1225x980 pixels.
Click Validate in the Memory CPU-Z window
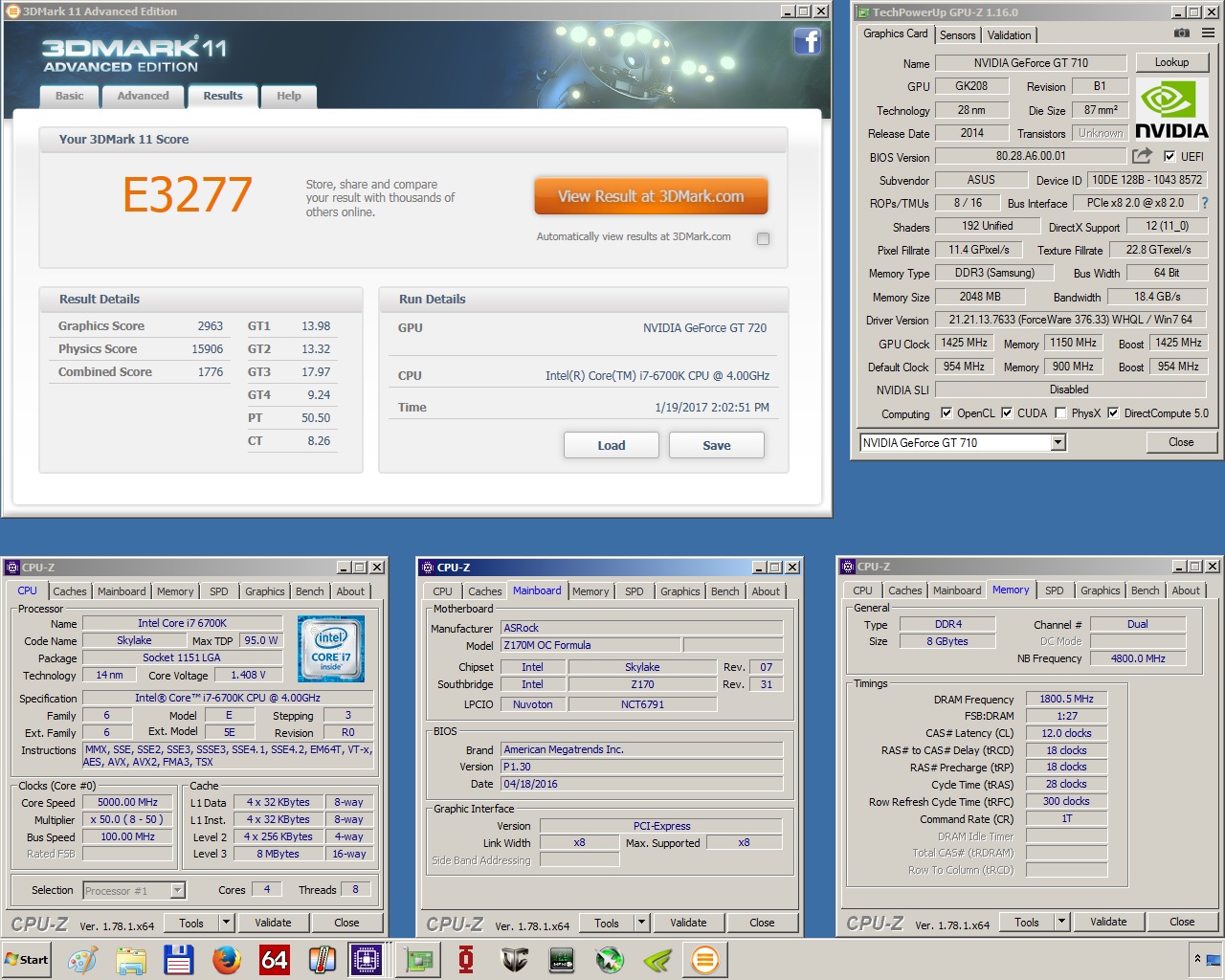point(1108,922)
